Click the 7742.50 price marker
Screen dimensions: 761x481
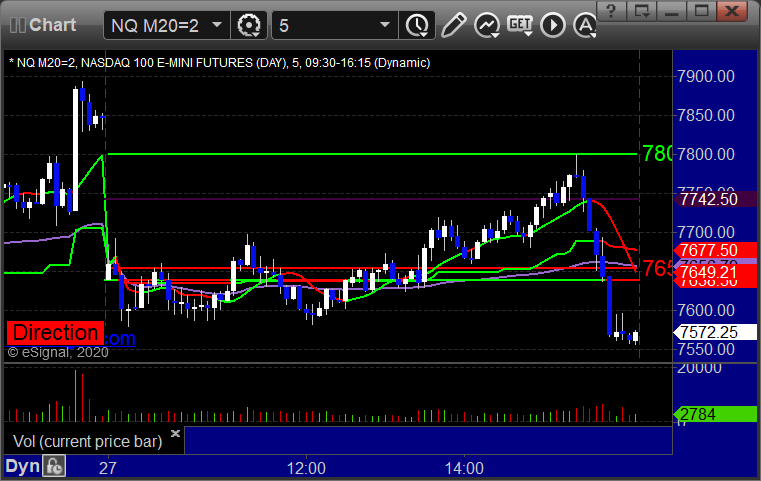click(715, 199)
